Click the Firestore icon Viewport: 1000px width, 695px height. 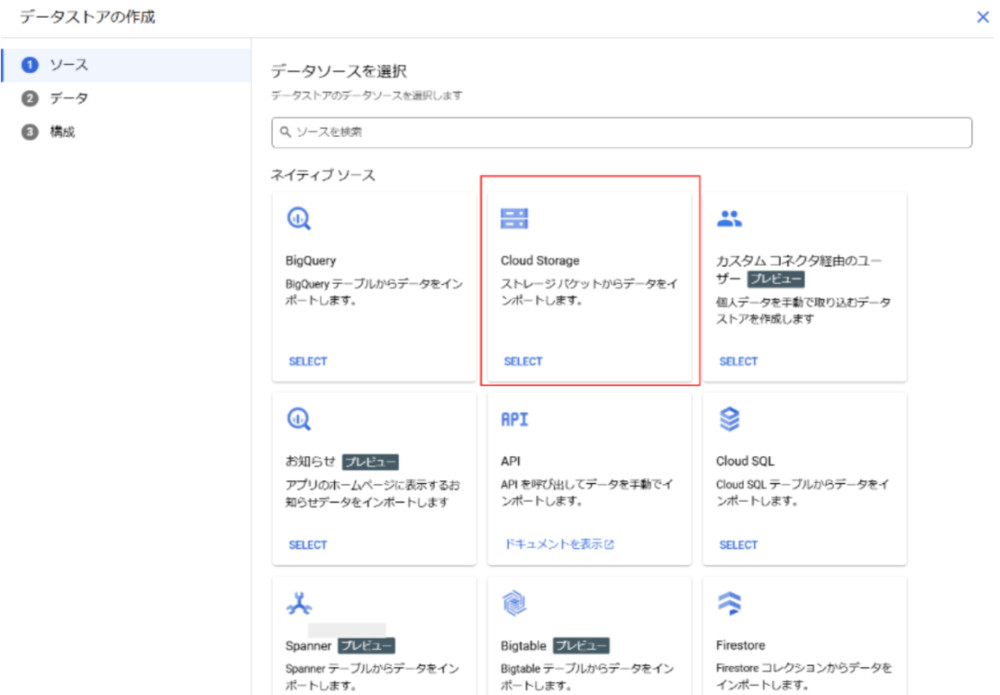tap(730, 604)
